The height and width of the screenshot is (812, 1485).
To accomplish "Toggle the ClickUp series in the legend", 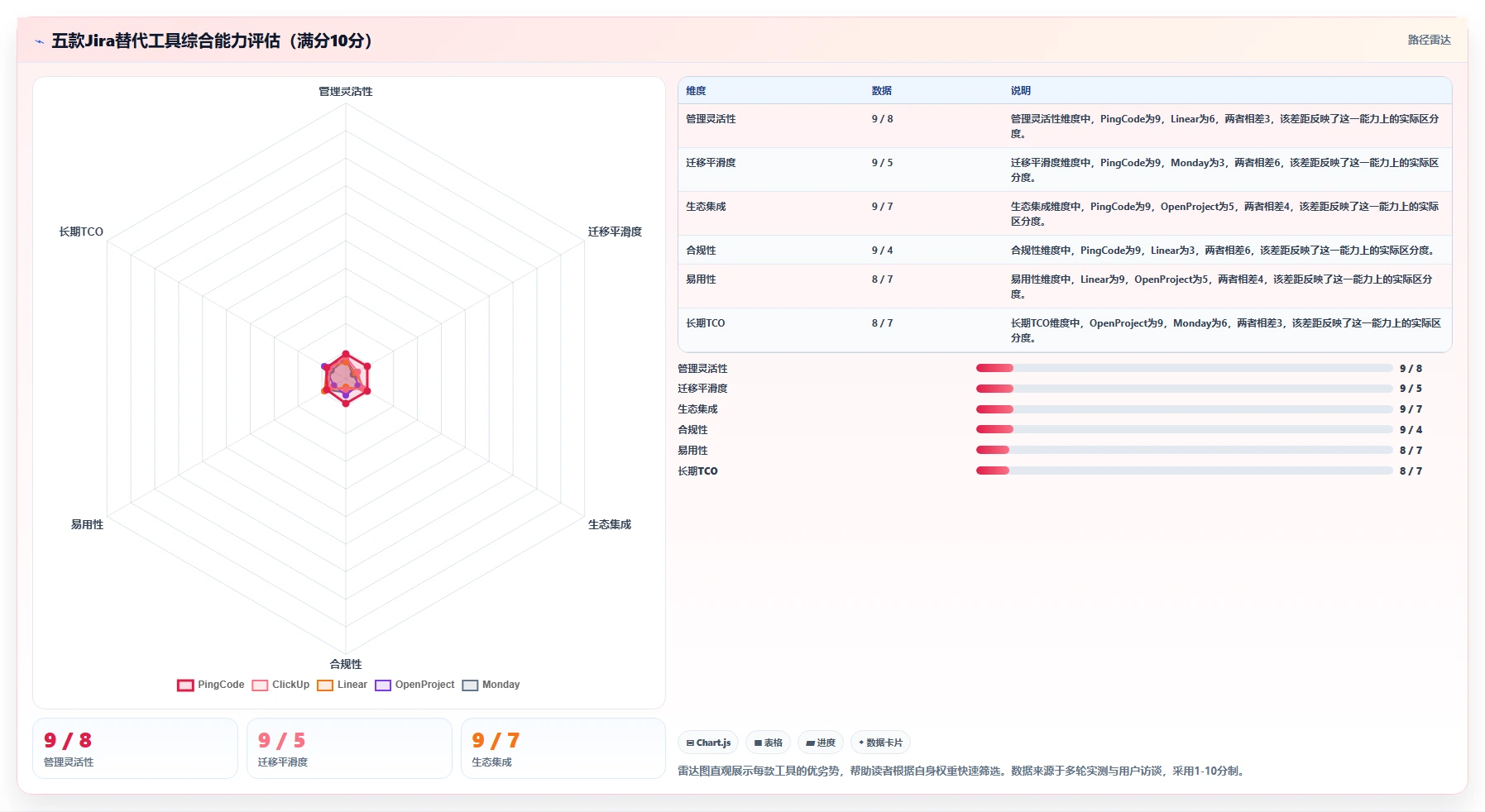I will pos(280,685).
